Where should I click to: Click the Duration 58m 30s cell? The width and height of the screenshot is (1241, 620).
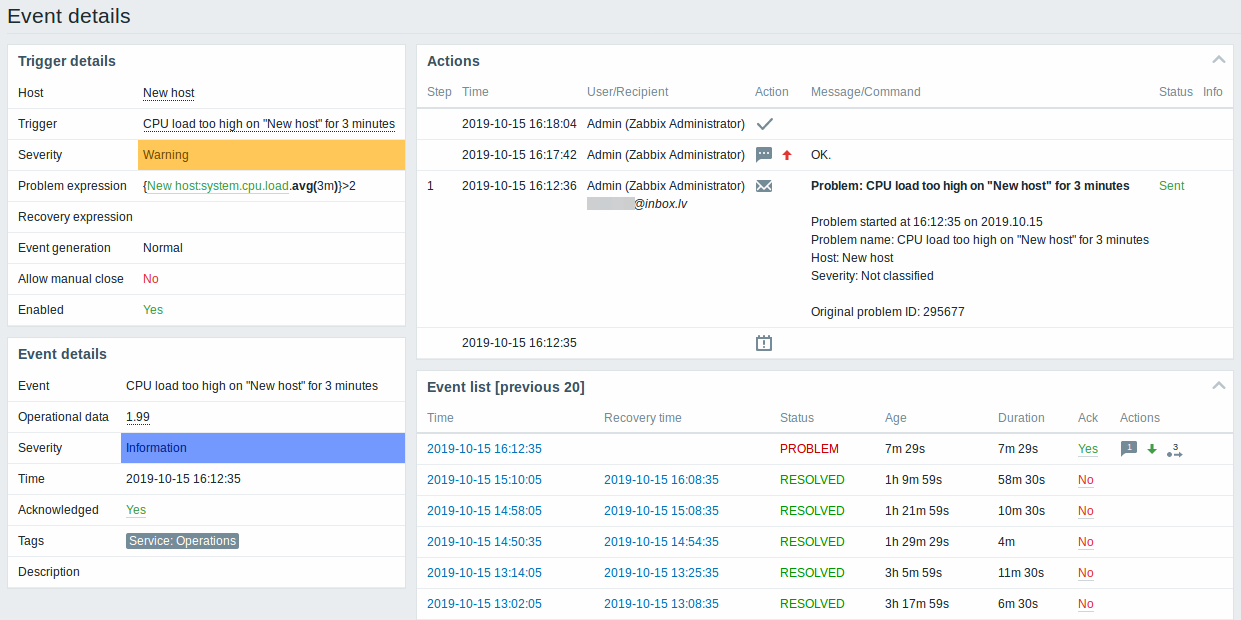click(1021, 480)
